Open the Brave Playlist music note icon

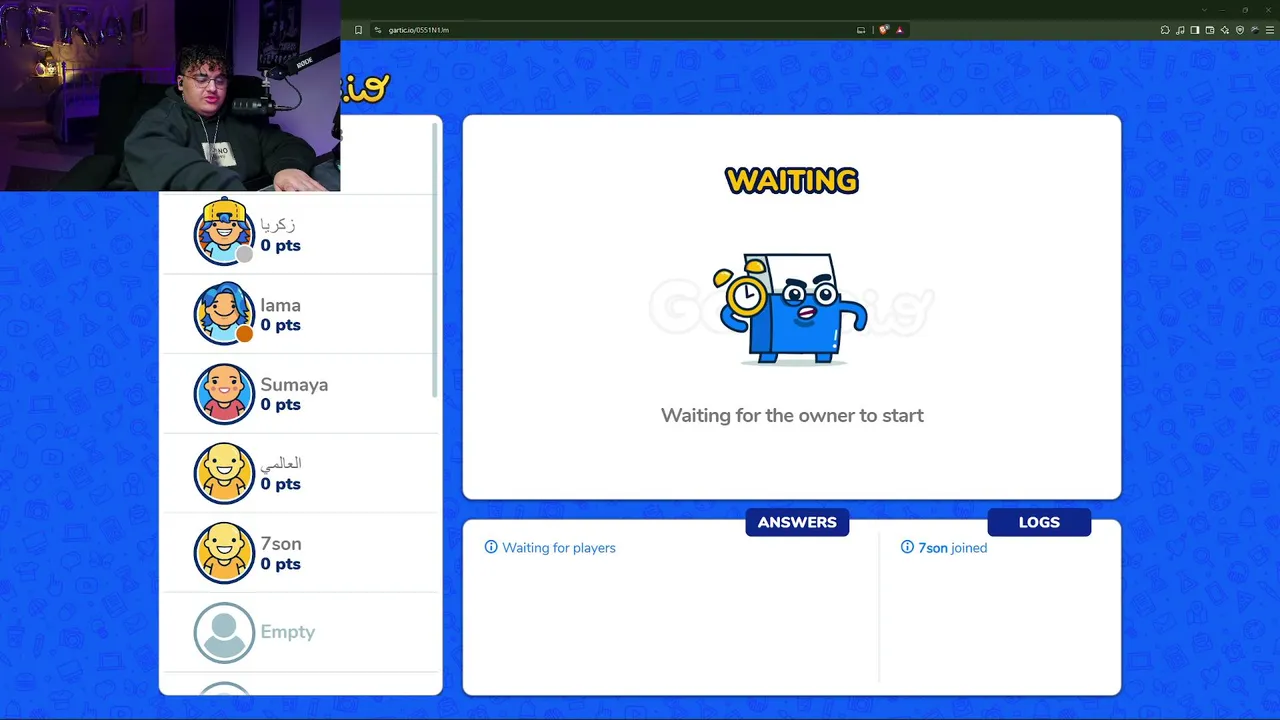click(1180, 30)
